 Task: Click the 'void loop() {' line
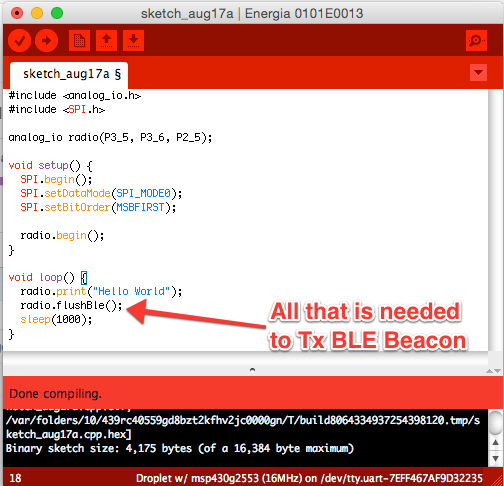coord(48,278)
